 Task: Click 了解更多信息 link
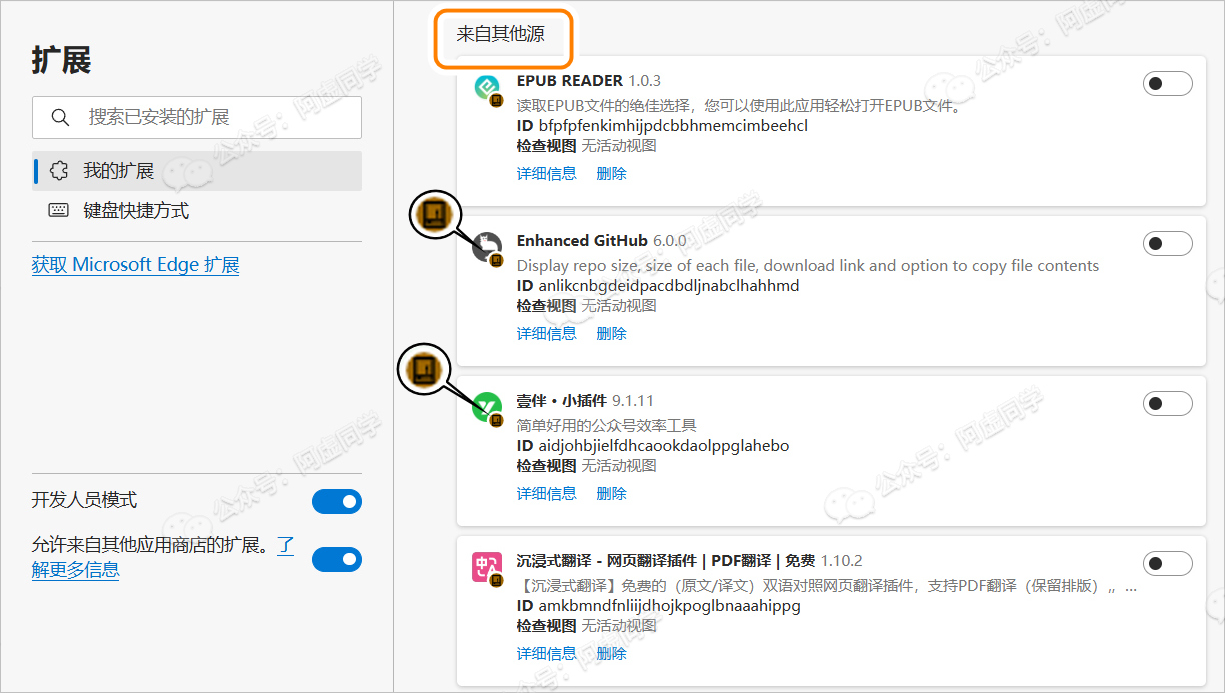coord(75,570)
